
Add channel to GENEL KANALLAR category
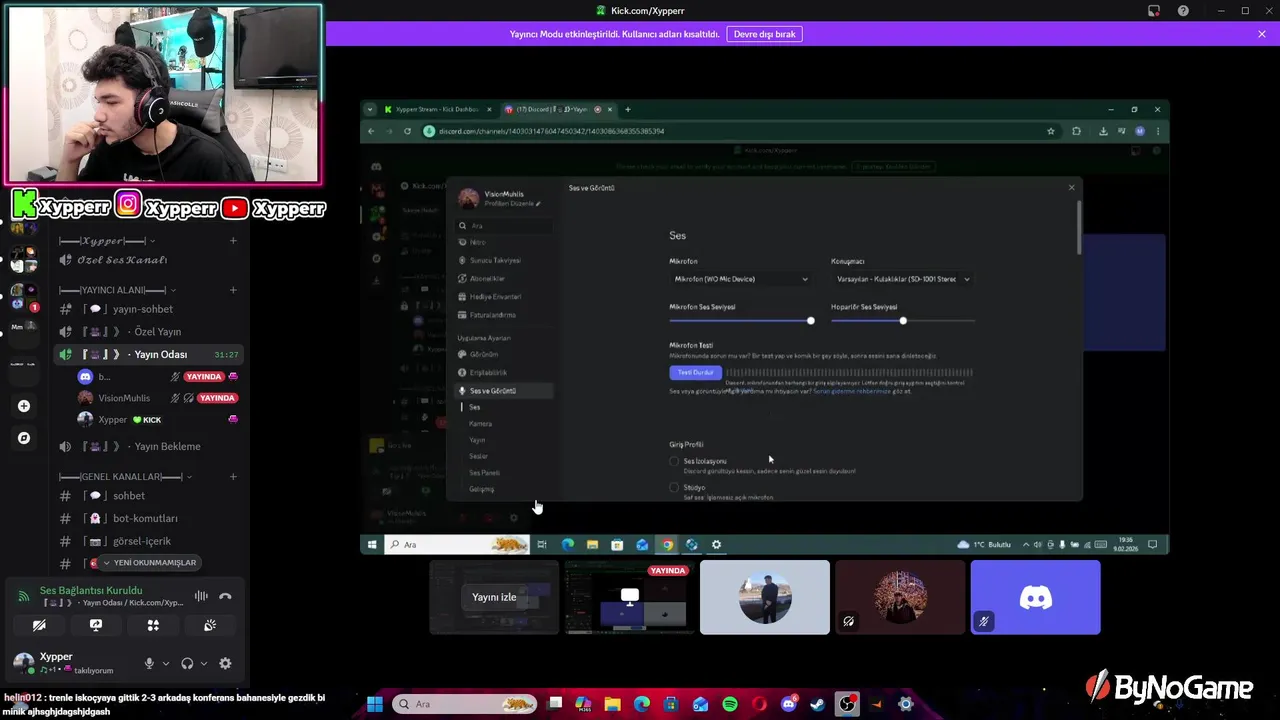(x=233, y=477)
